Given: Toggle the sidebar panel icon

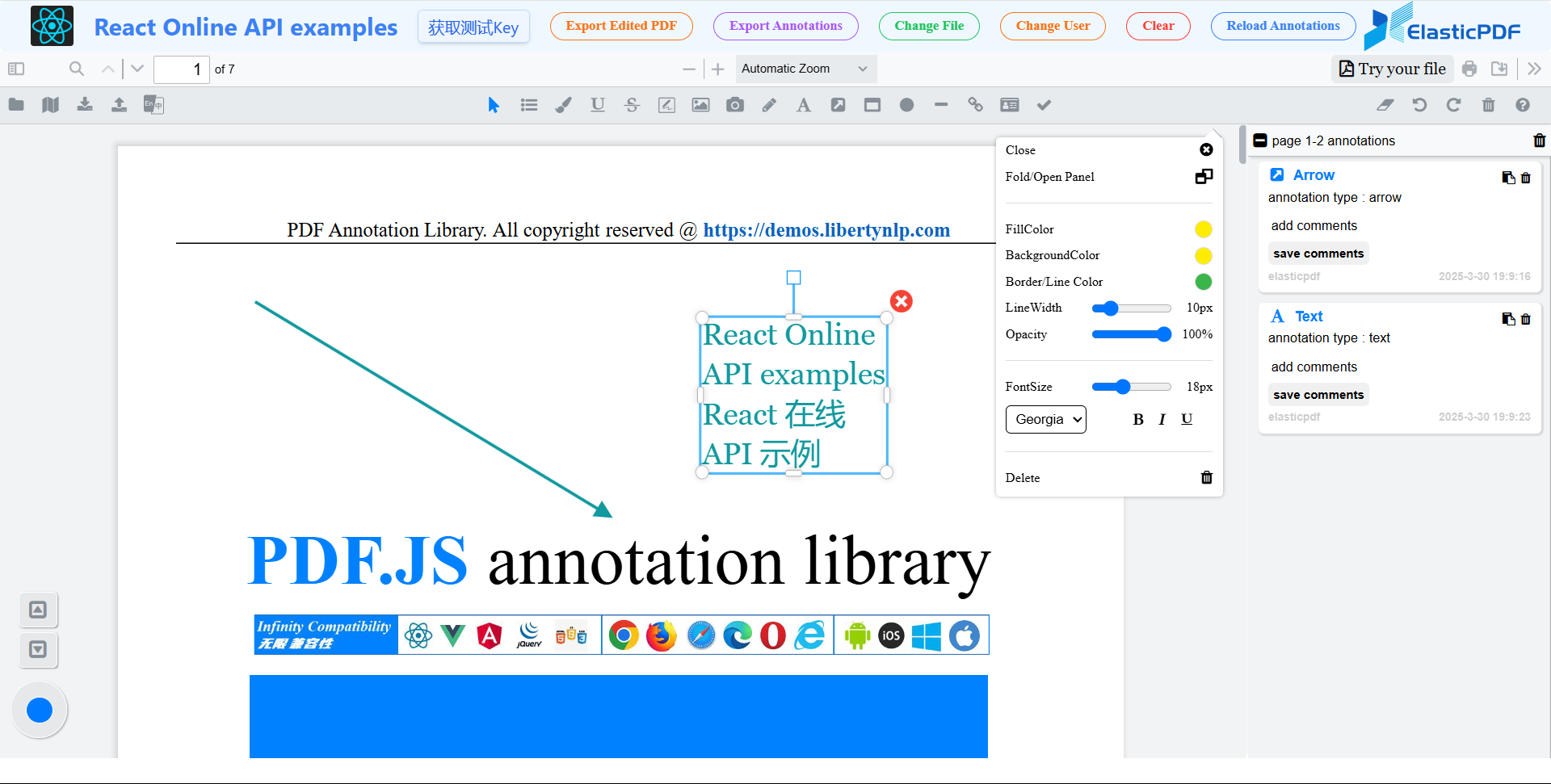Looking at the screenshot, I should [16, 69].
